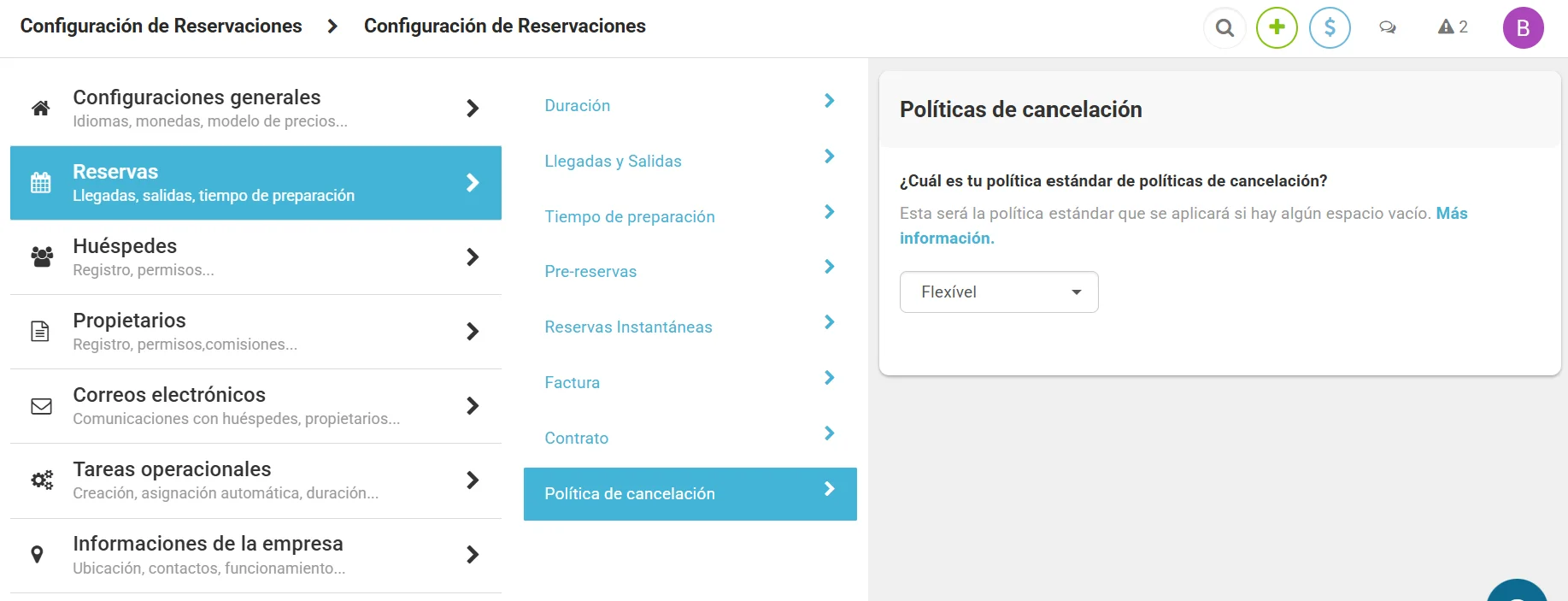1568x601 pixels.
Task: Open the purple B user avatar
Action: (1523, 28)
